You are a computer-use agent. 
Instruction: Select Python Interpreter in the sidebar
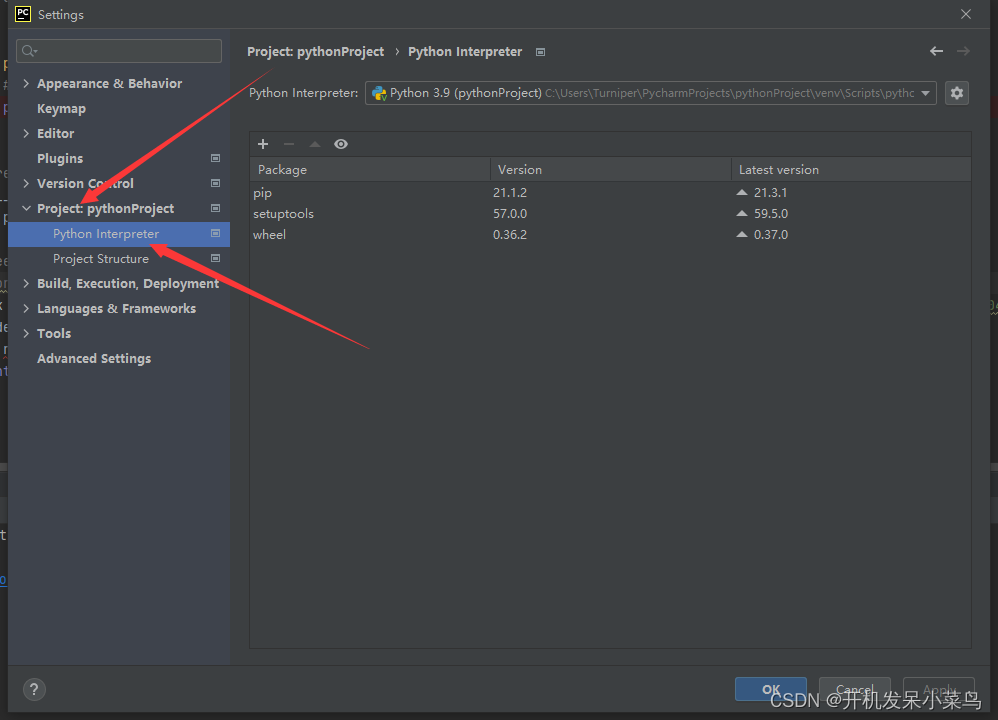(x=119, y=234)
